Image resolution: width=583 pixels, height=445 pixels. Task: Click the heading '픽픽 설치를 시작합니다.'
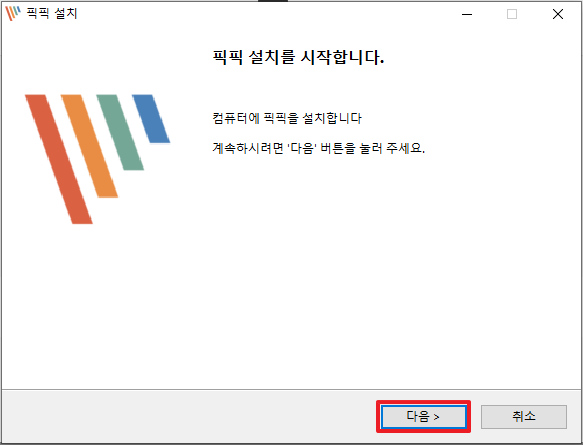click(298, 58)
